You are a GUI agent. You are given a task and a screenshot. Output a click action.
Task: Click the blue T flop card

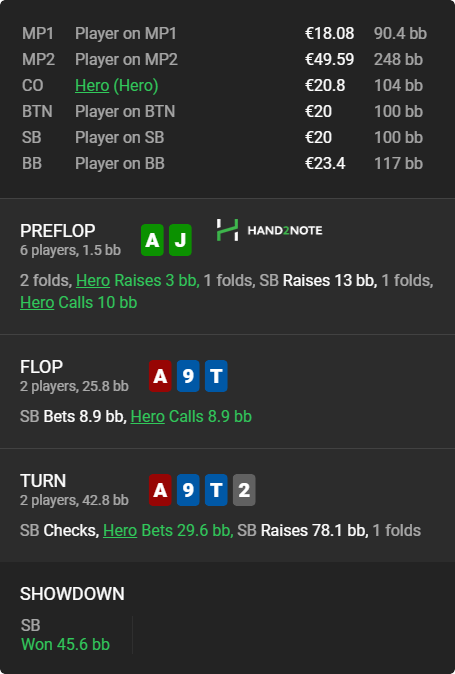click(216, 376)
